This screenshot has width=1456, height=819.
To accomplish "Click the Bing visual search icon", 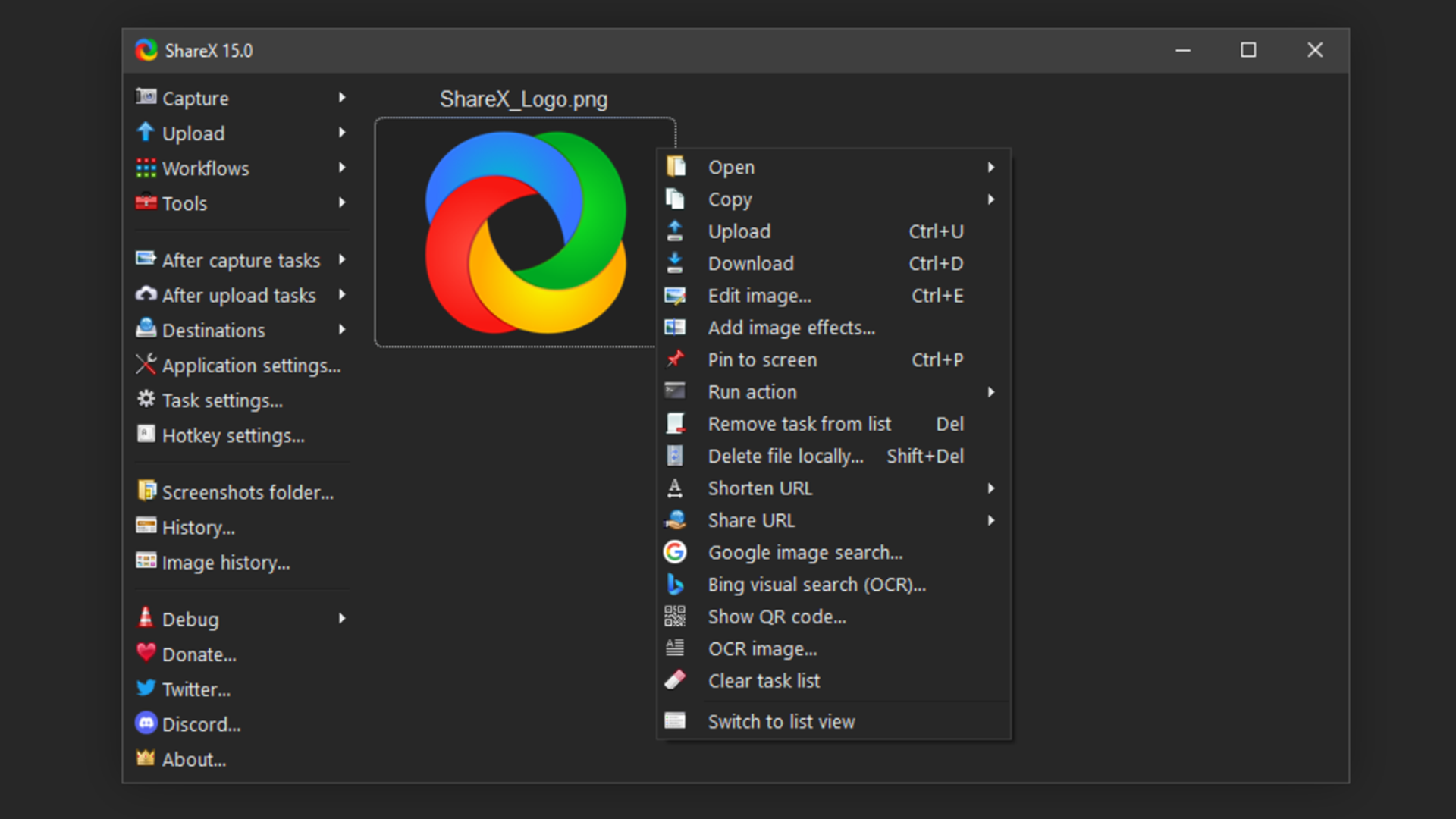I will pos(674,584).
